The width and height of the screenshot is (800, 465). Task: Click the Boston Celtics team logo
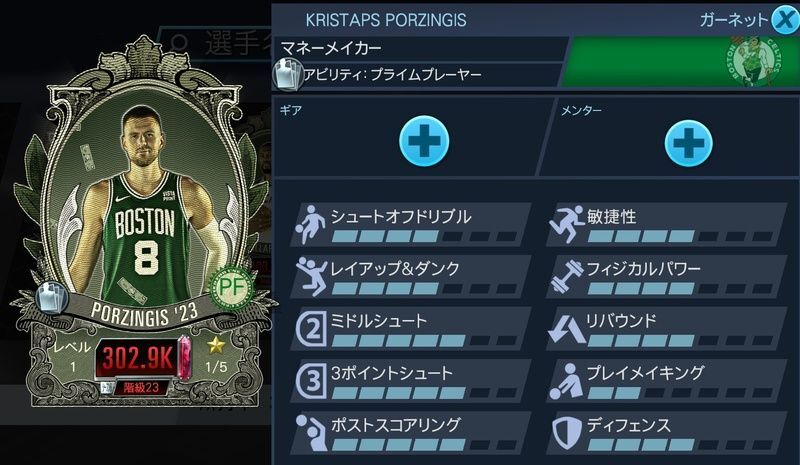[x=753, y=61]
